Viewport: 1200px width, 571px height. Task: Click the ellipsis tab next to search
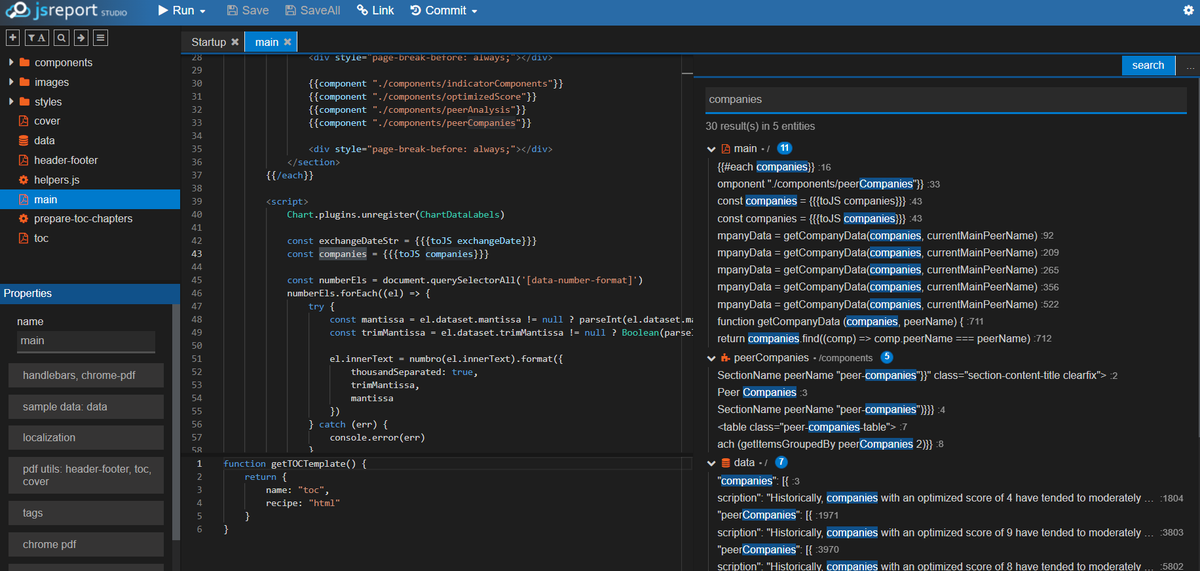(1190, 65)
